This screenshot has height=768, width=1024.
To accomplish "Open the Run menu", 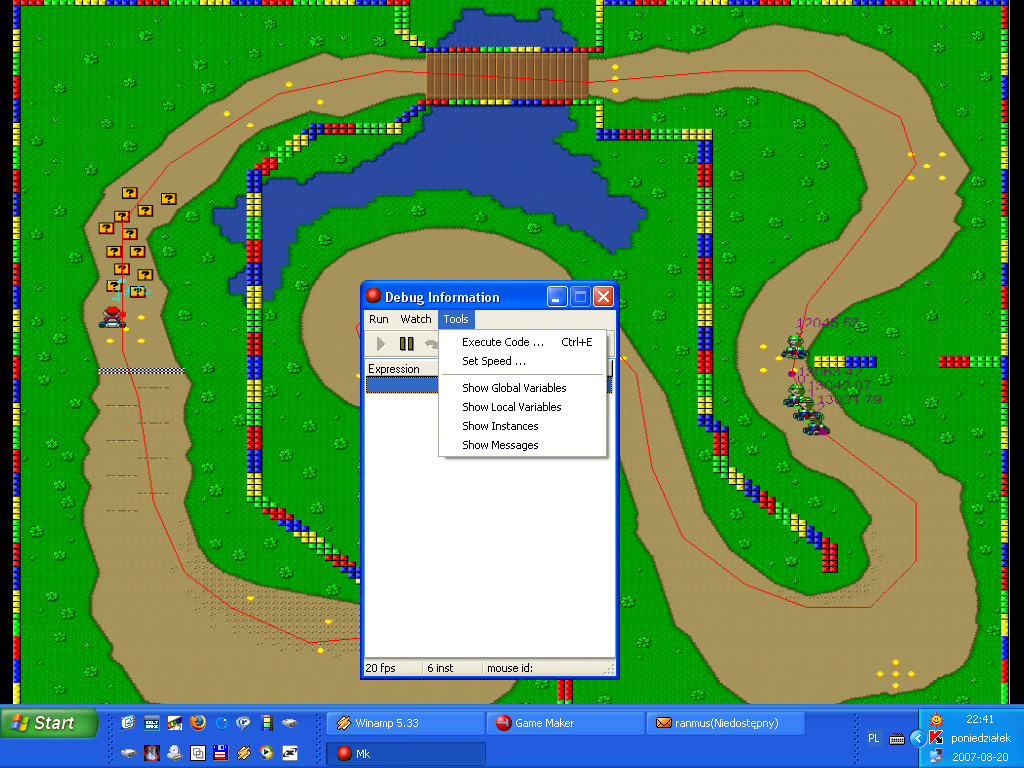I will [379, 319].
